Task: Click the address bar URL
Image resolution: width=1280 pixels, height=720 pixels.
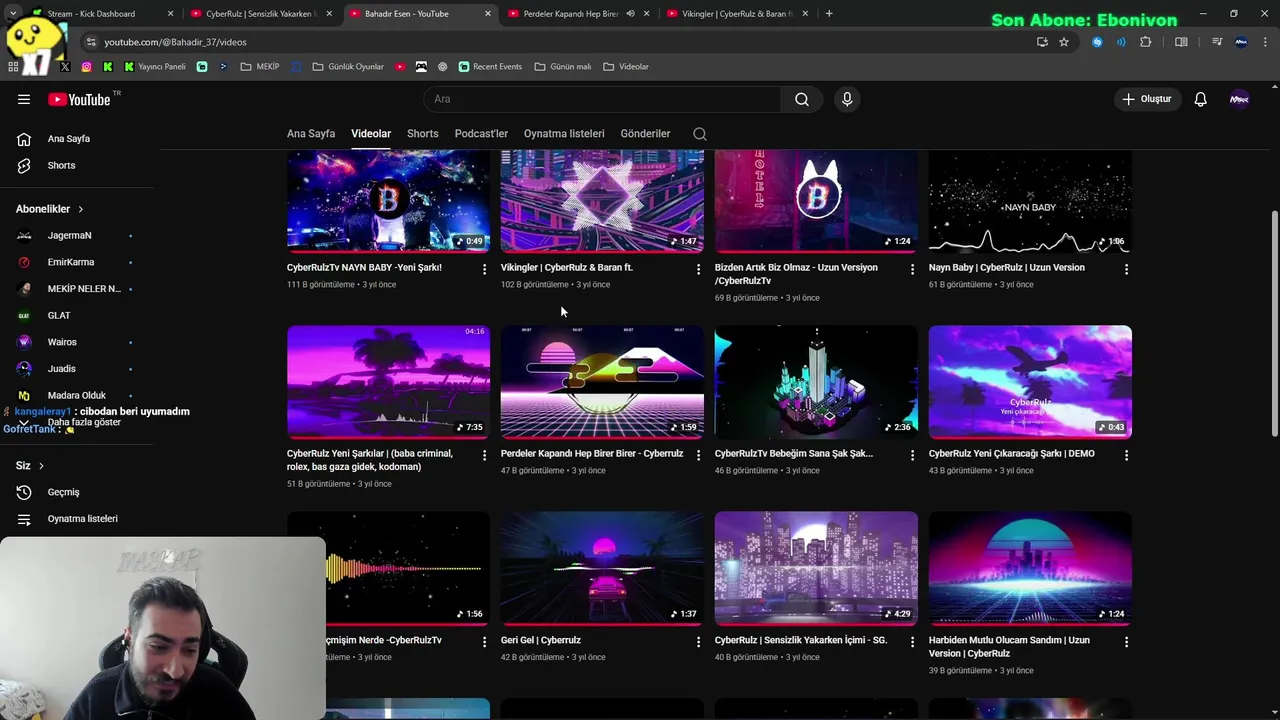Action: (x=175, y=42)
